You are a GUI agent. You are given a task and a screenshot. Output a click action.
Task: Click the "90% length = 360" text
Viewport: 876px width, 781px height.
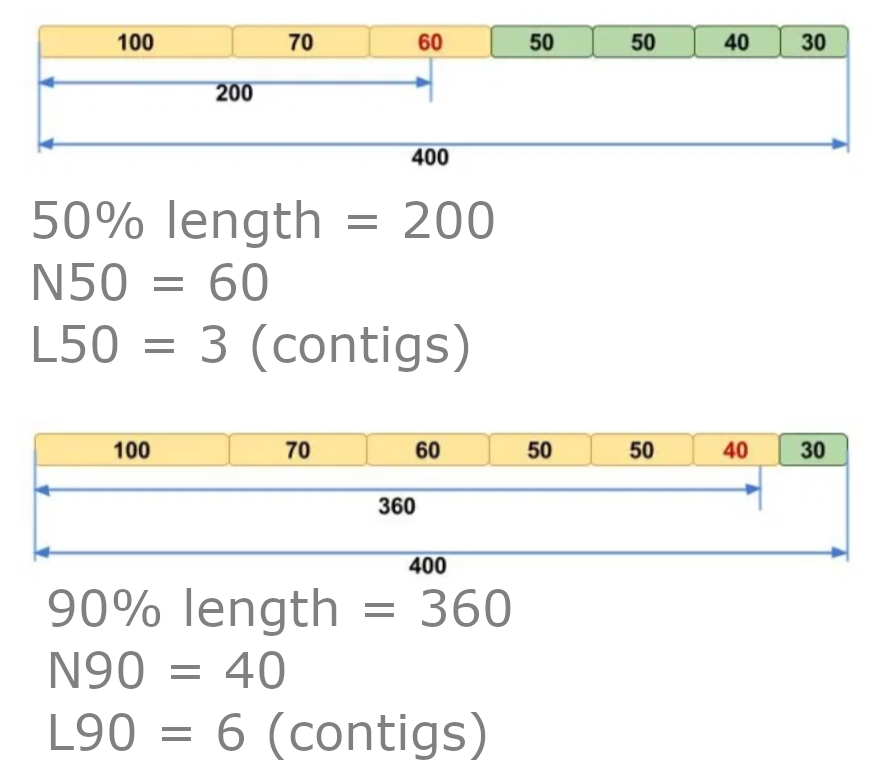[x=279, y=609]
